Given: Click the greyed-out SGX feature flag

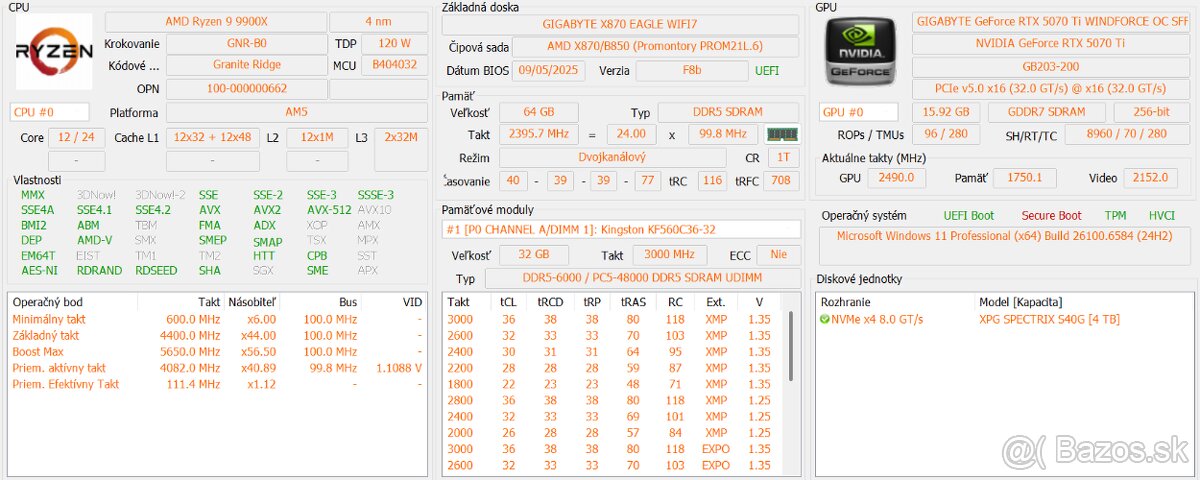Looking at the screenshot, I should 263,270.
